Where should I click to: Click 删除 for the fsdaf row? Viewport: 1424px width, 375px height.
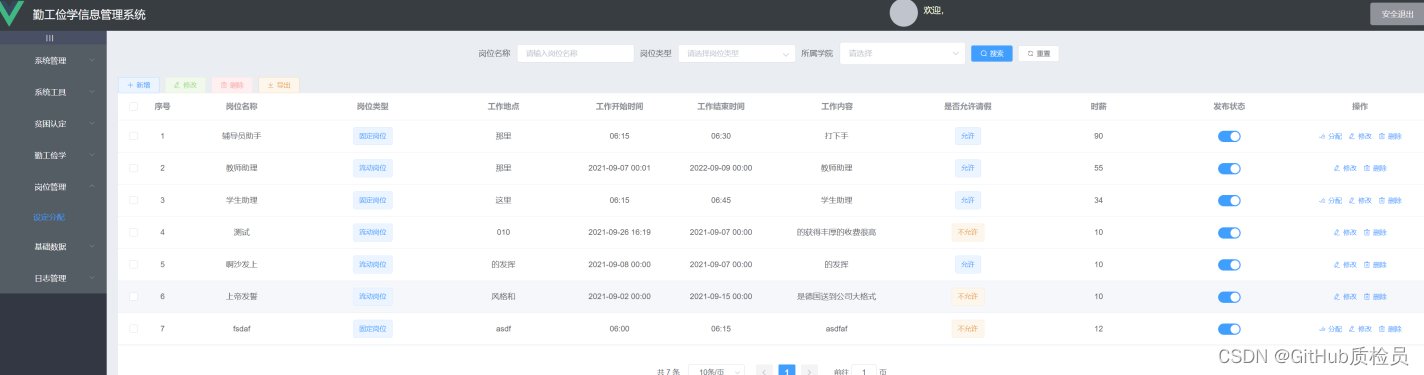coord(1389,328)
